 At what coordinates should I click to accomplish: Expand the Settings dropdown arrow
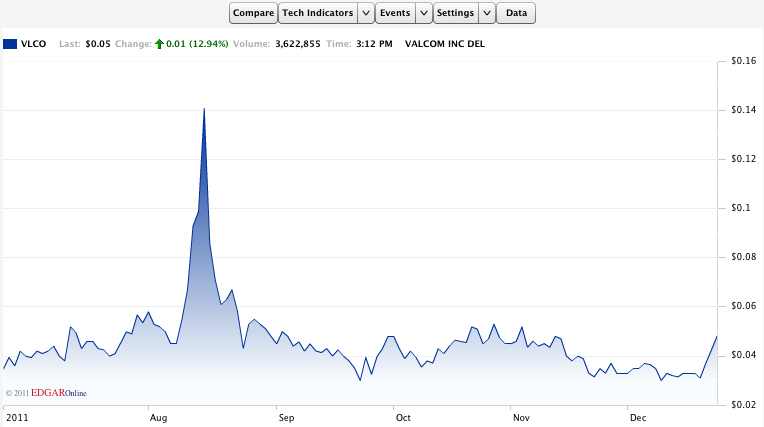click(487, 13)
